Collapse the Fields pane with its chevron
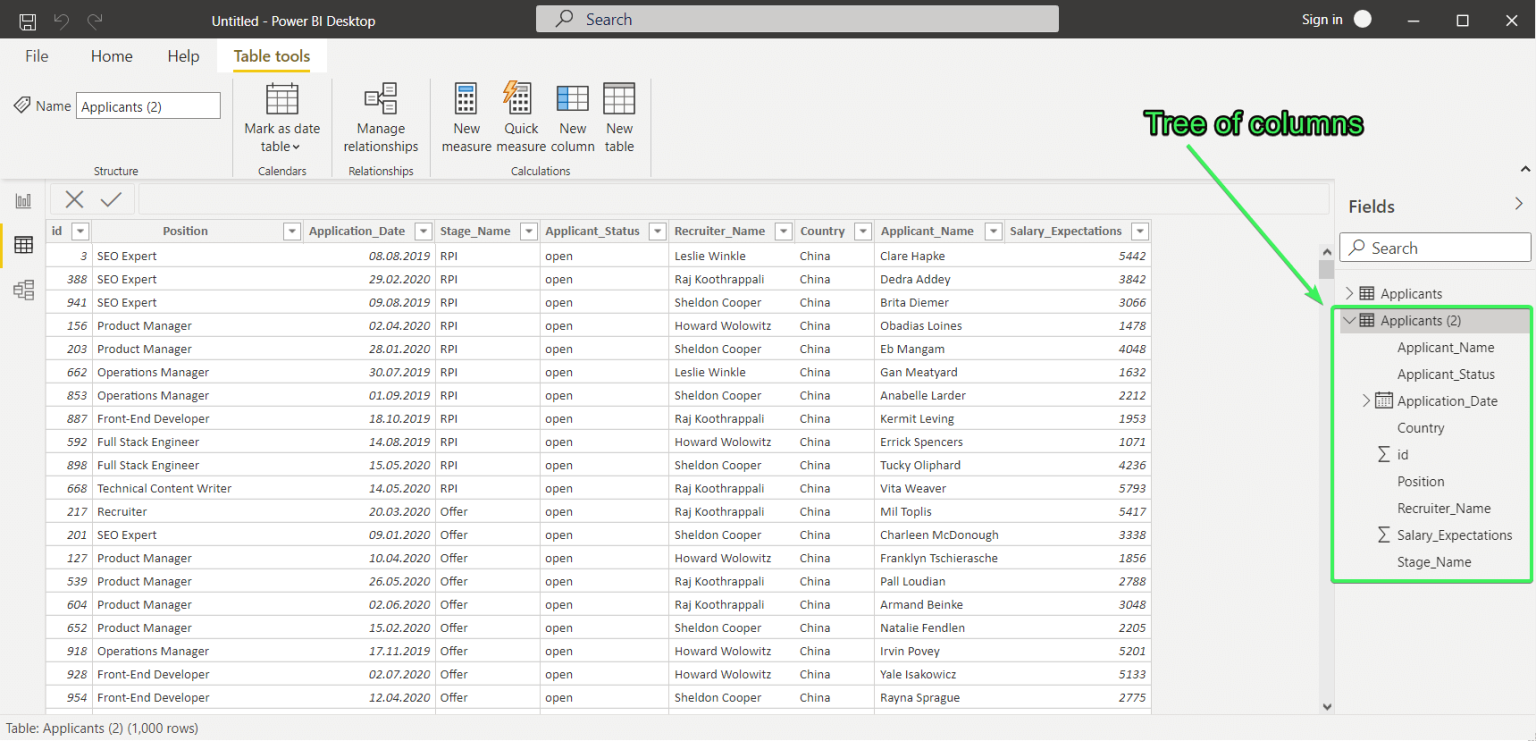The height and width of the screenshot is (741, 1536). coord(1519,203)
